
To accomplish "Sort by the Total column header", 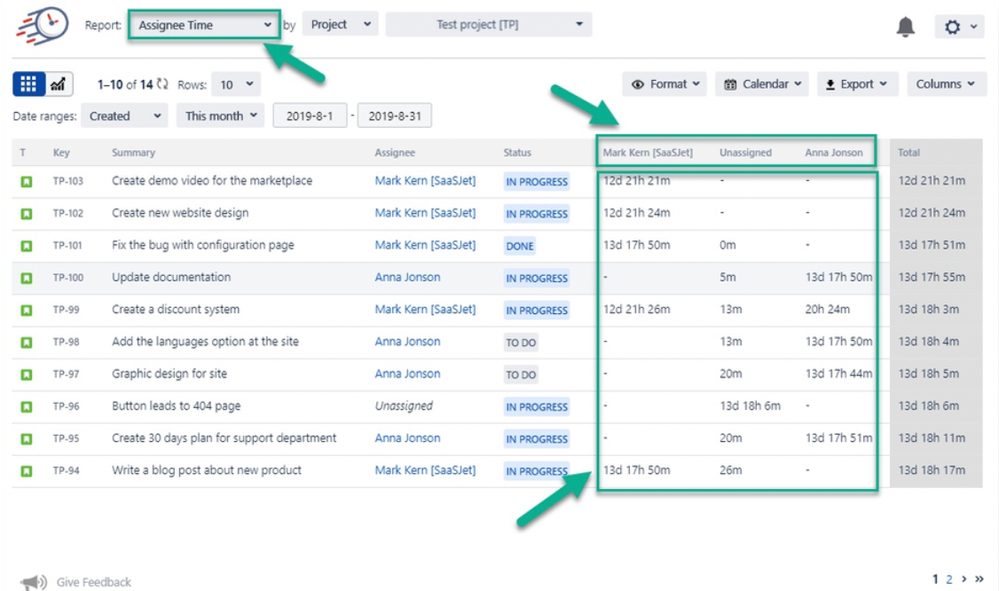I will (909, 153).
